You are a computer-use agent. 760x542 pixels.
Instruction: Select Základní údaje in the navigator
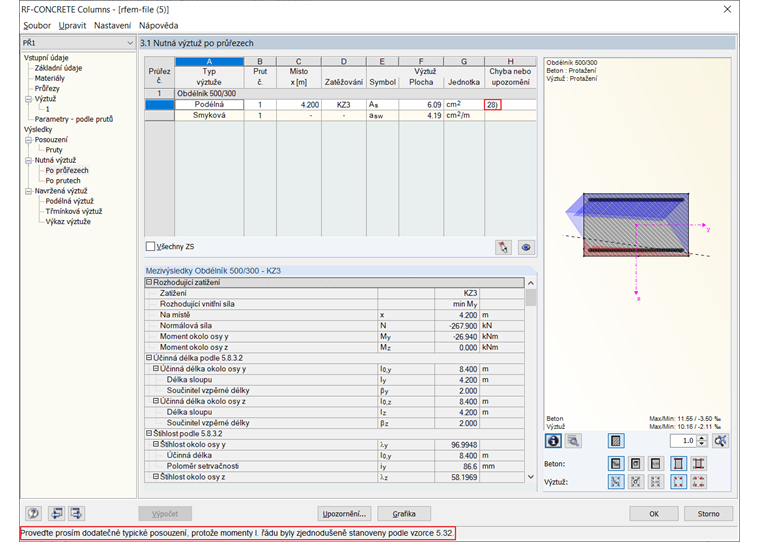tap(58, 68)
